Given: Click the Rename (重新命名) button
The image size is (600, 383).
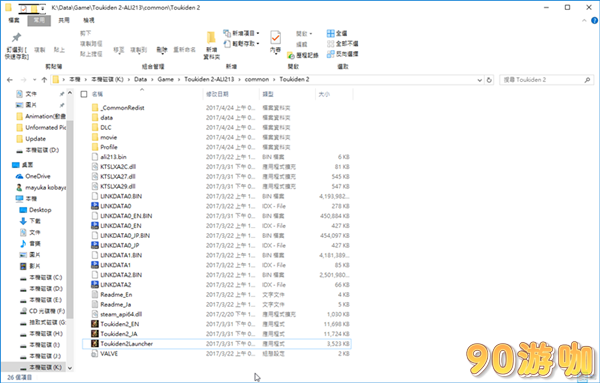Looking at the screenshot, I should pos(184,50).
